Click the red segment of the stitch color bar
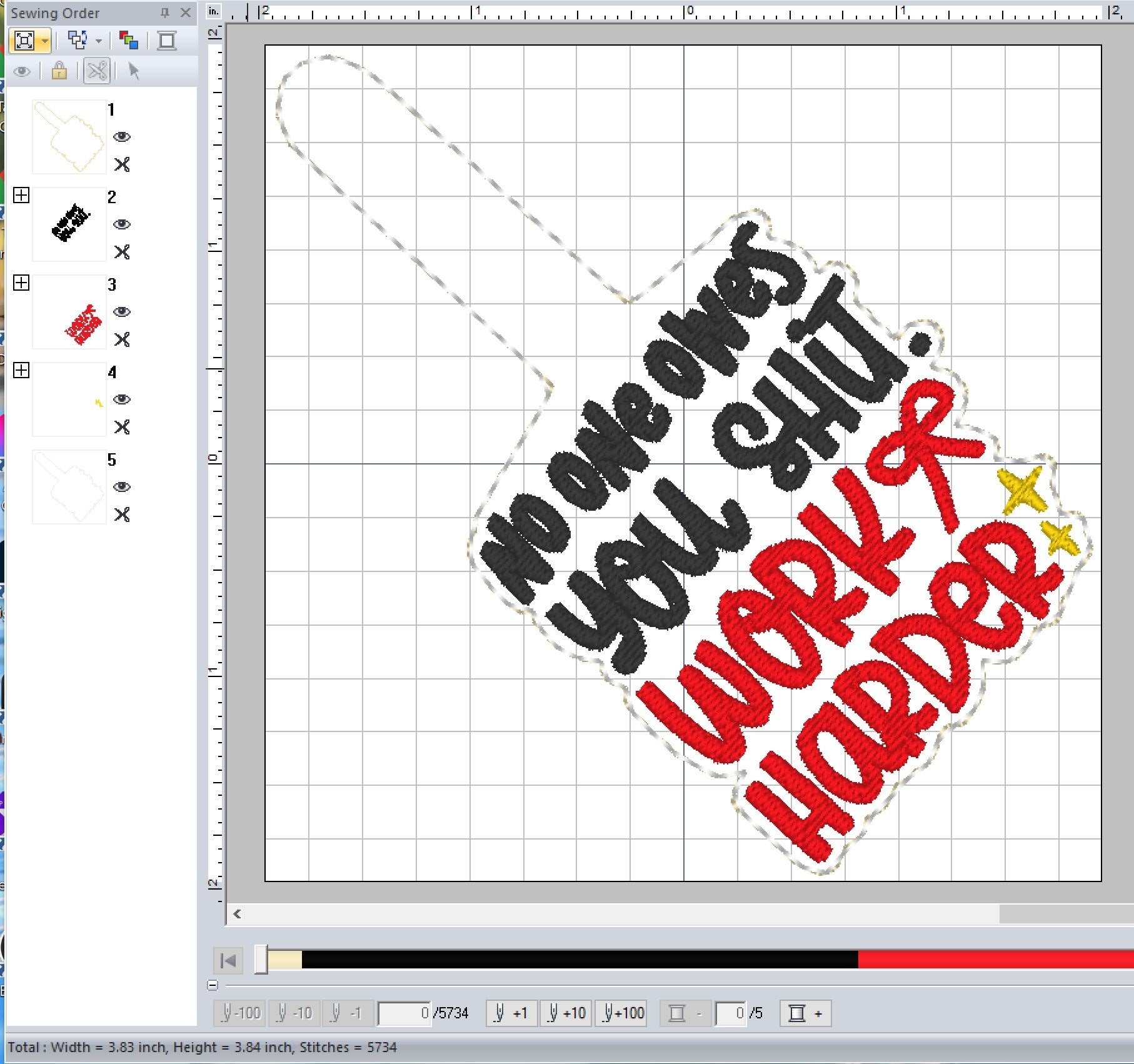This screenshot has height=1064, width=1134. [996, 960]
